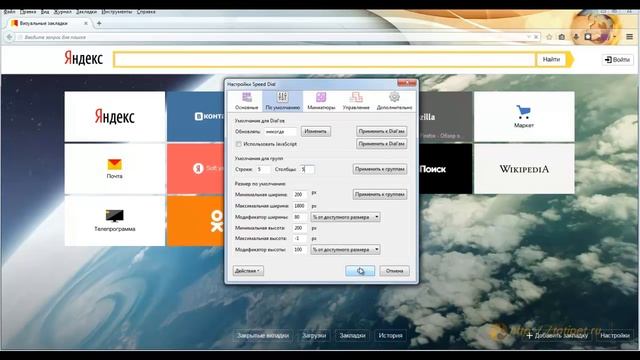Click the bookmark star icon in toolbar
This screenshot has width=640, height=360.
point(549,37)
